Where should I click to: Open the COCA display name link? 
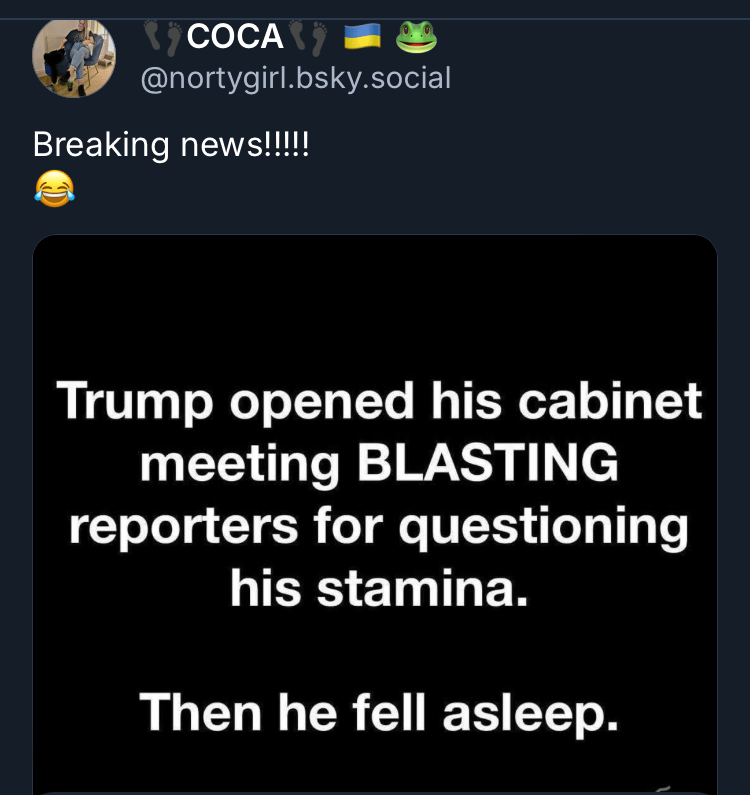(x=235, y=37)
